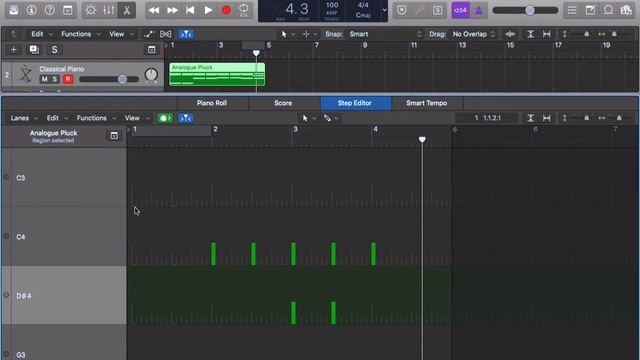The image size is (640, 360).
Task: Open the Tracks area Functions menu
Action: pyautogui.click(x=80, y=34)
